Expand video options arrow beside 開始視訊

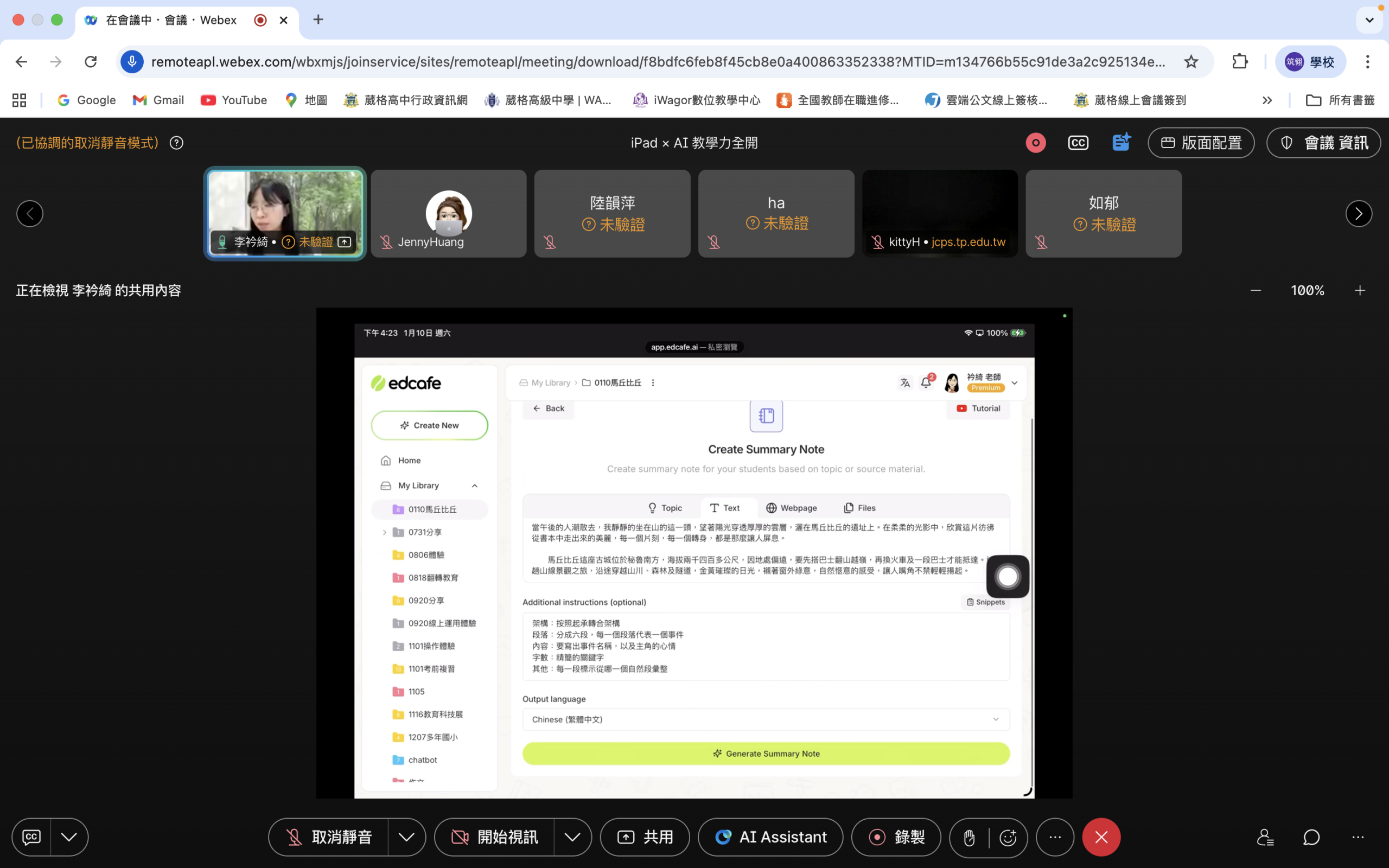pyautogui.click(x=572, y=838)
